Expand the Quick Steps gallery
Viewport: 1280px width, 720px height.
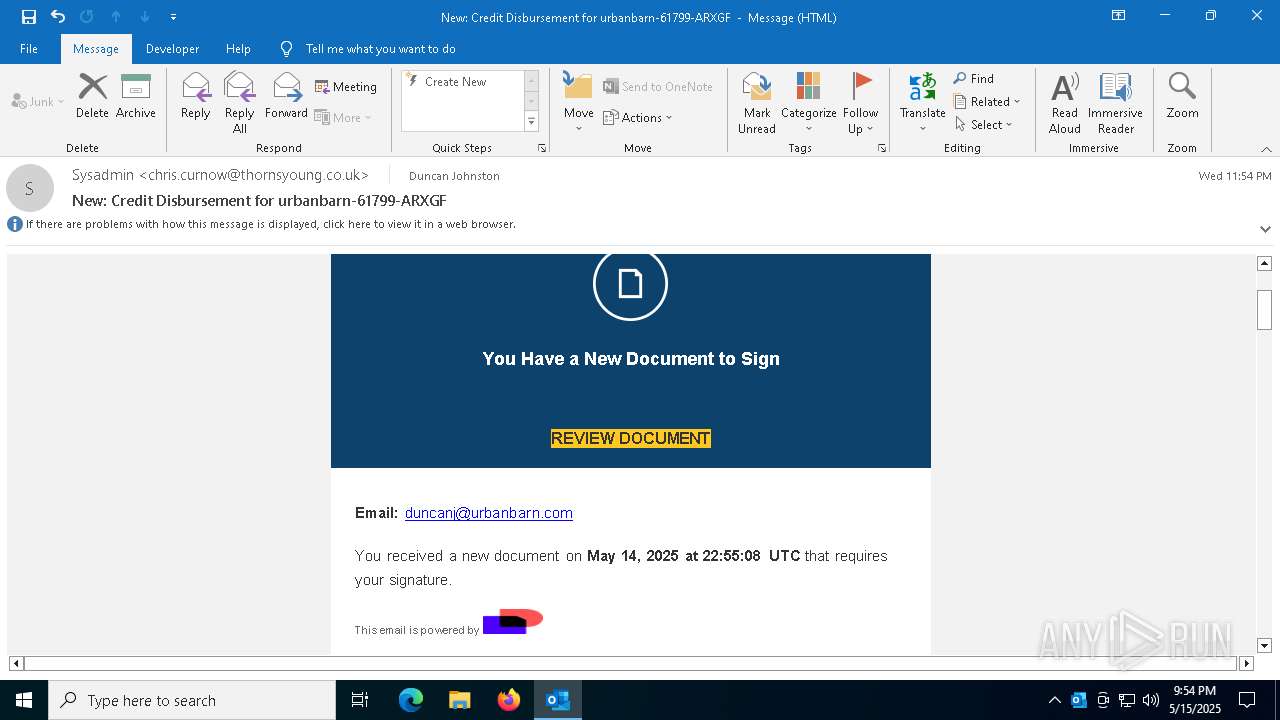531,122
